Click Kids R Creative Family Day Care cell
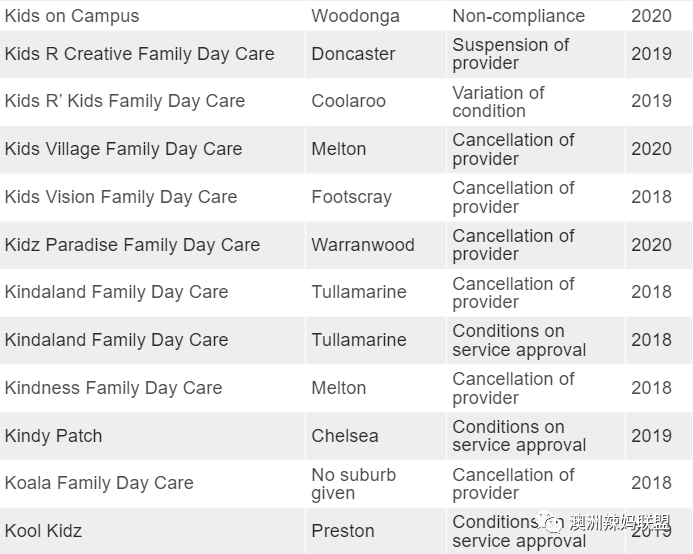 [x=140, y=54]
